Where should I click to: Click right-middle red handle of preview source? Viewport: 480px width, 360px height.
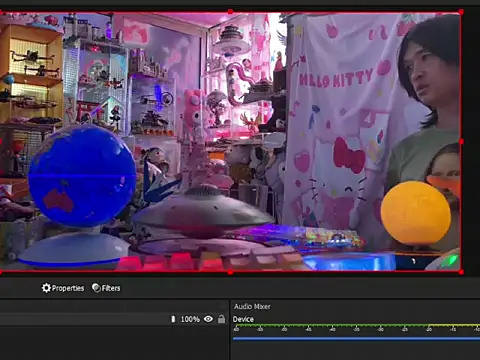[461, 142]
